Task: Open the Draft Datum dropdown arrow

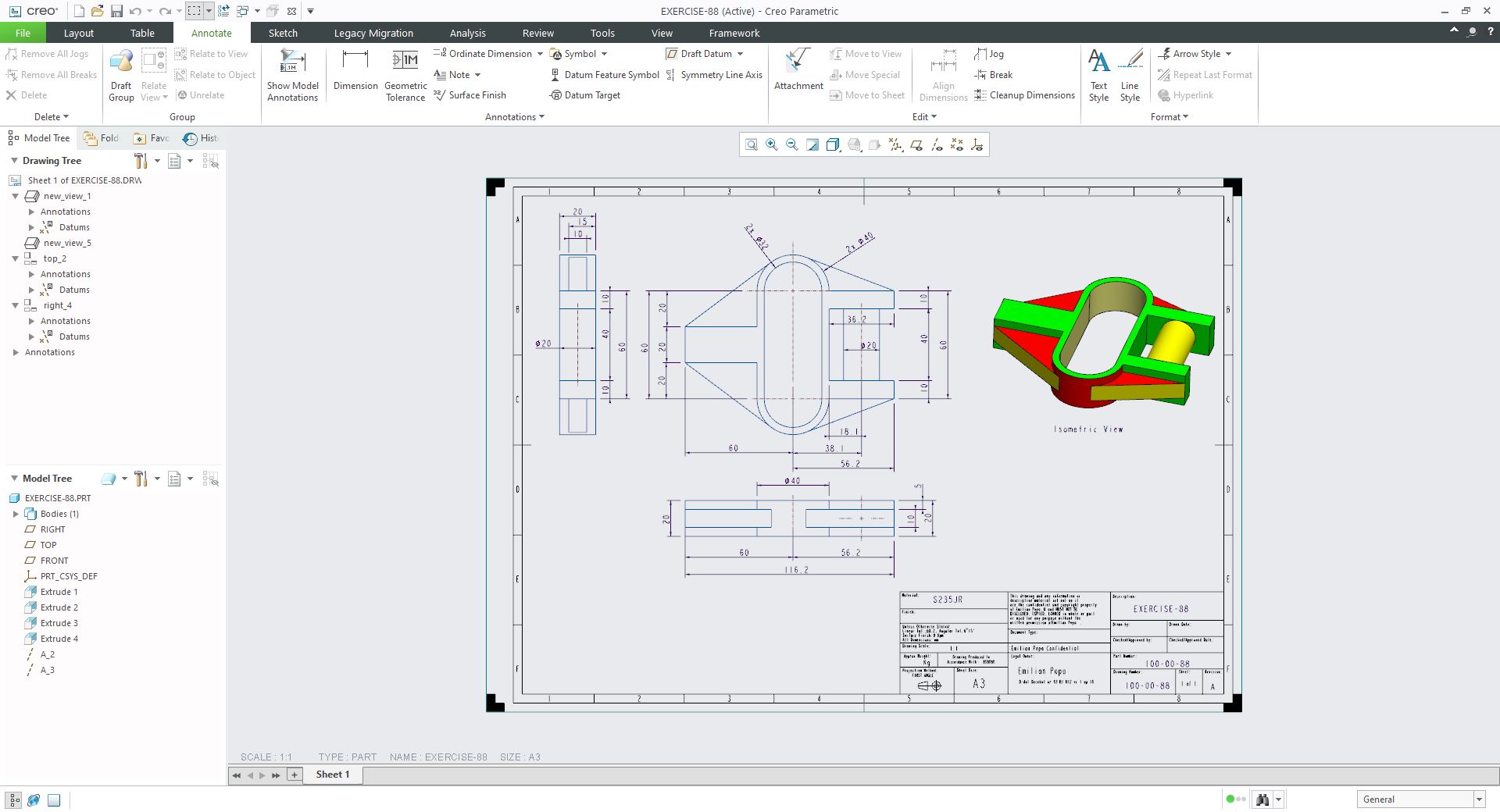Action: tap(740, 54)
